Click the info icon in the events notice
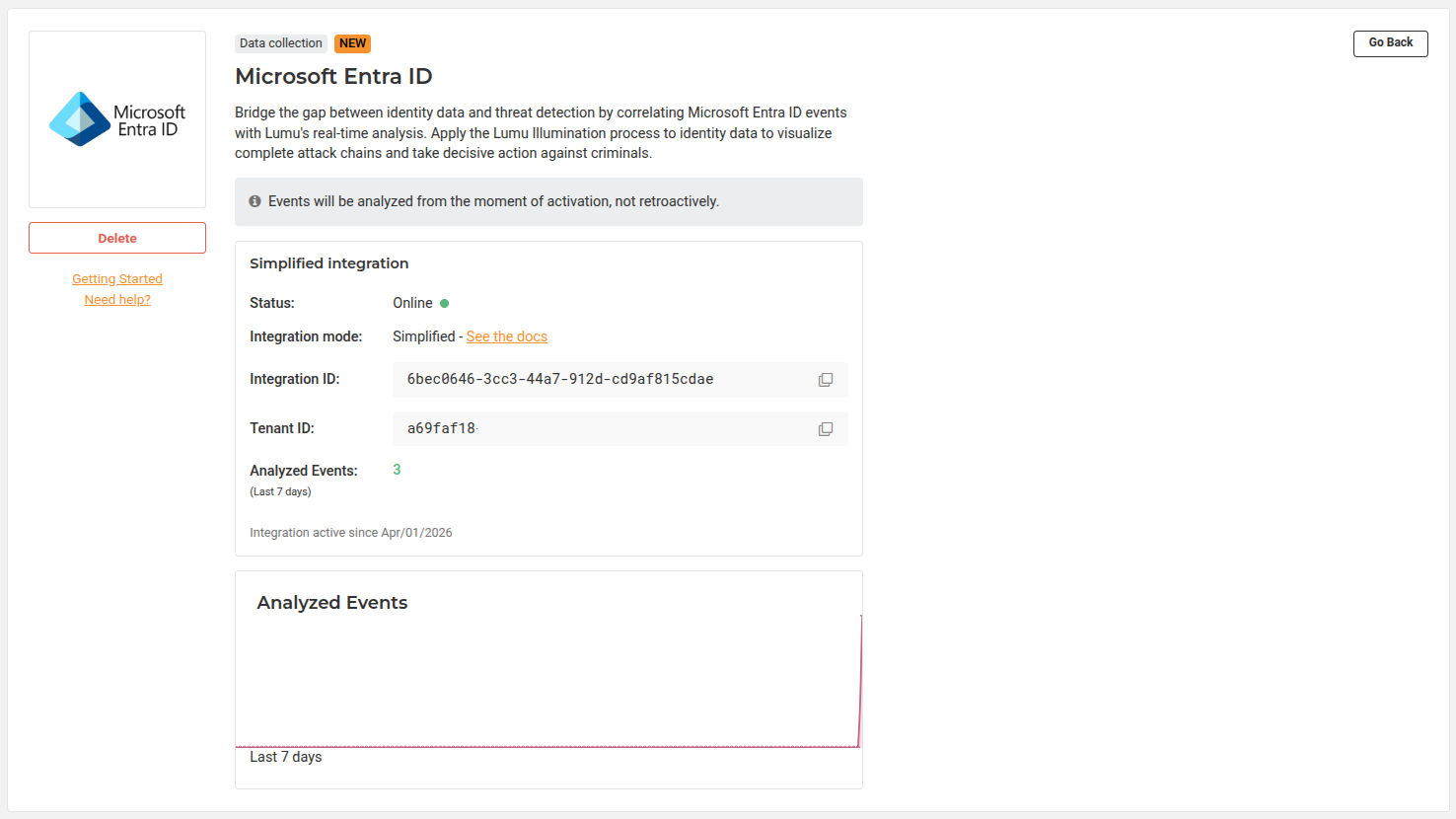 coord(255,201)
